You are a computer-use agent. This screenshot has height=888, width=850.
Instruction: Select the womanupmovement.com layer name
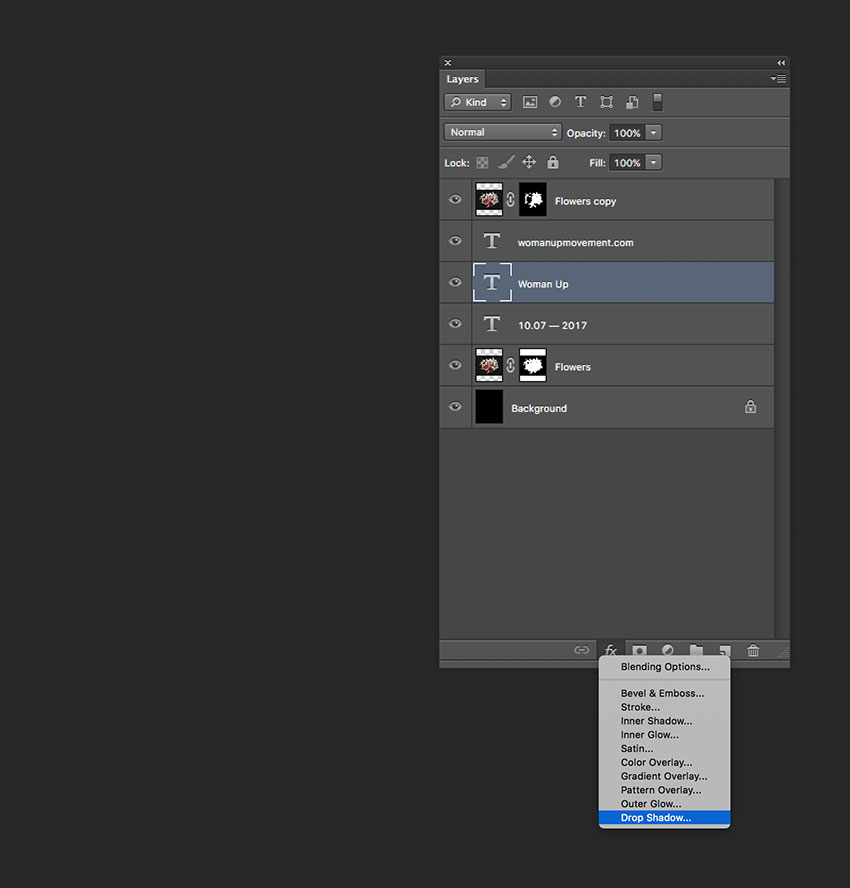coord(575,243)
